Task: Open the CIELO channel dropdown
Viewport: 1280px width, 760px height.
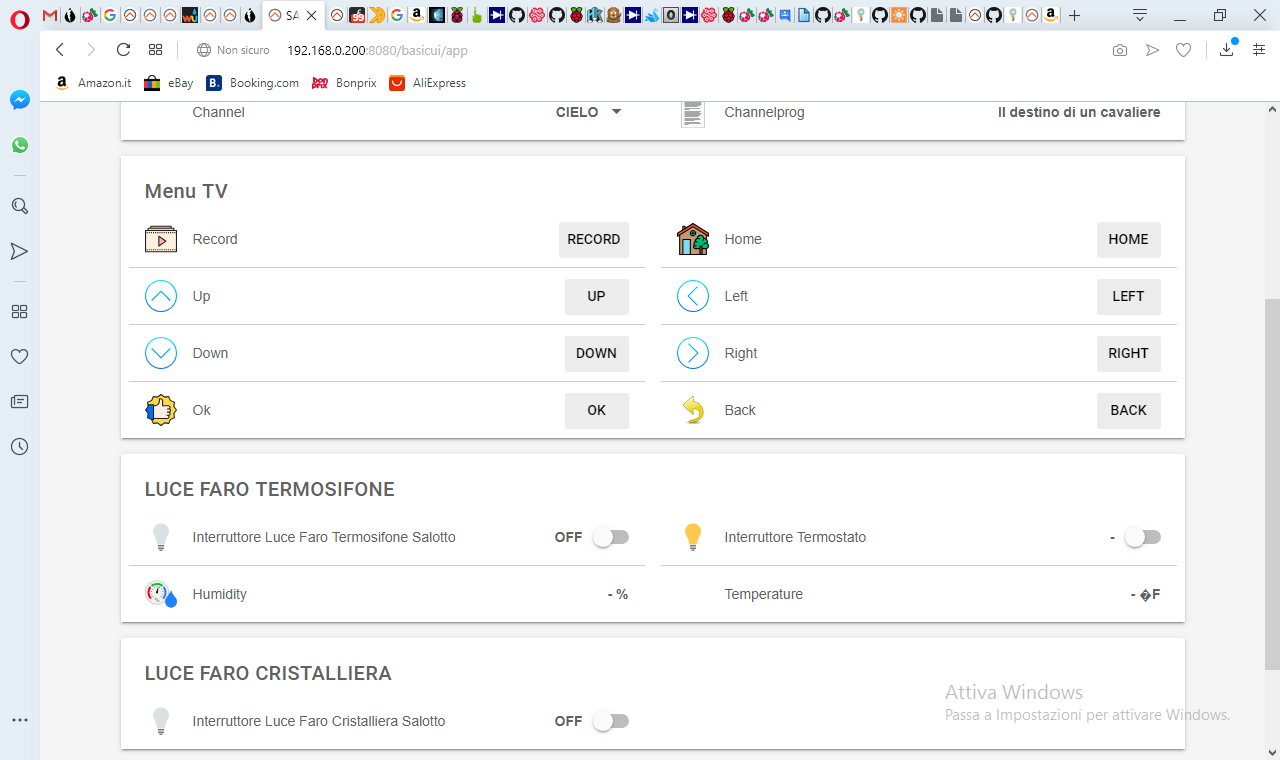Action: point(589,112)
